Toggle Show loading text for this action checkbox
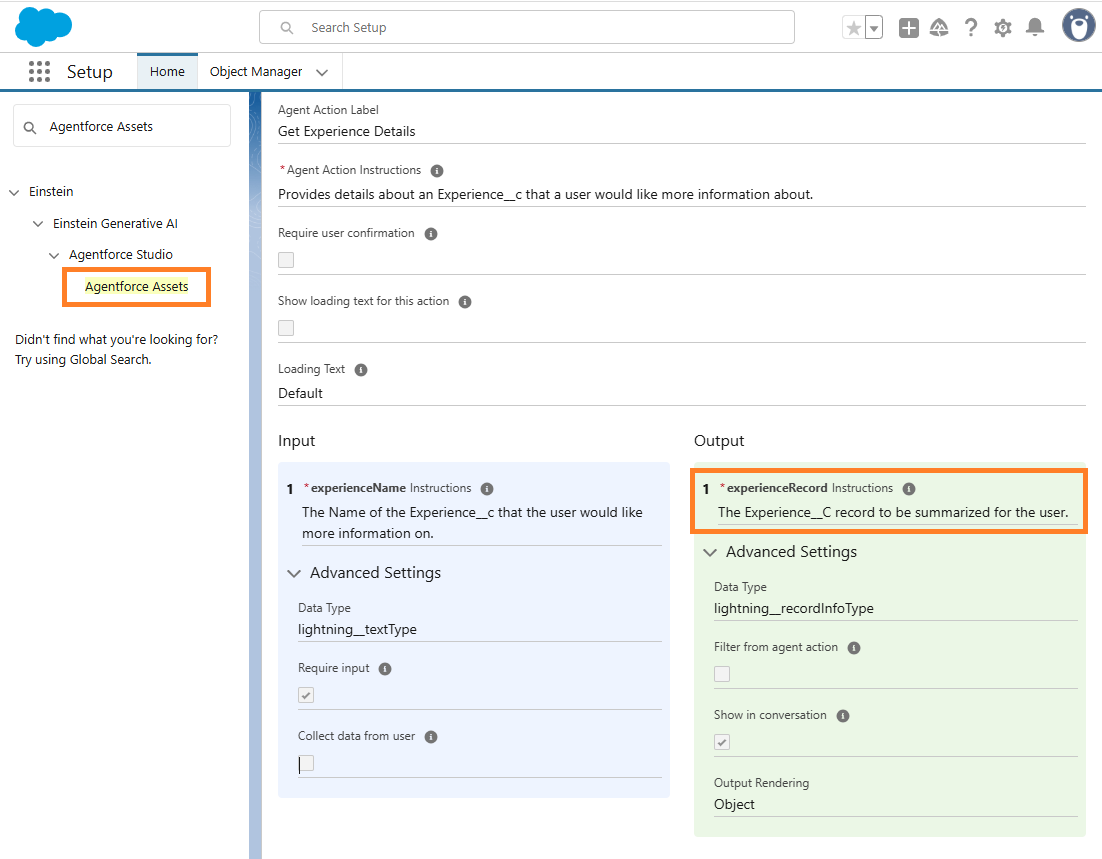Image resolution: width=1102 pixels, height=859 pixels. 286,328
